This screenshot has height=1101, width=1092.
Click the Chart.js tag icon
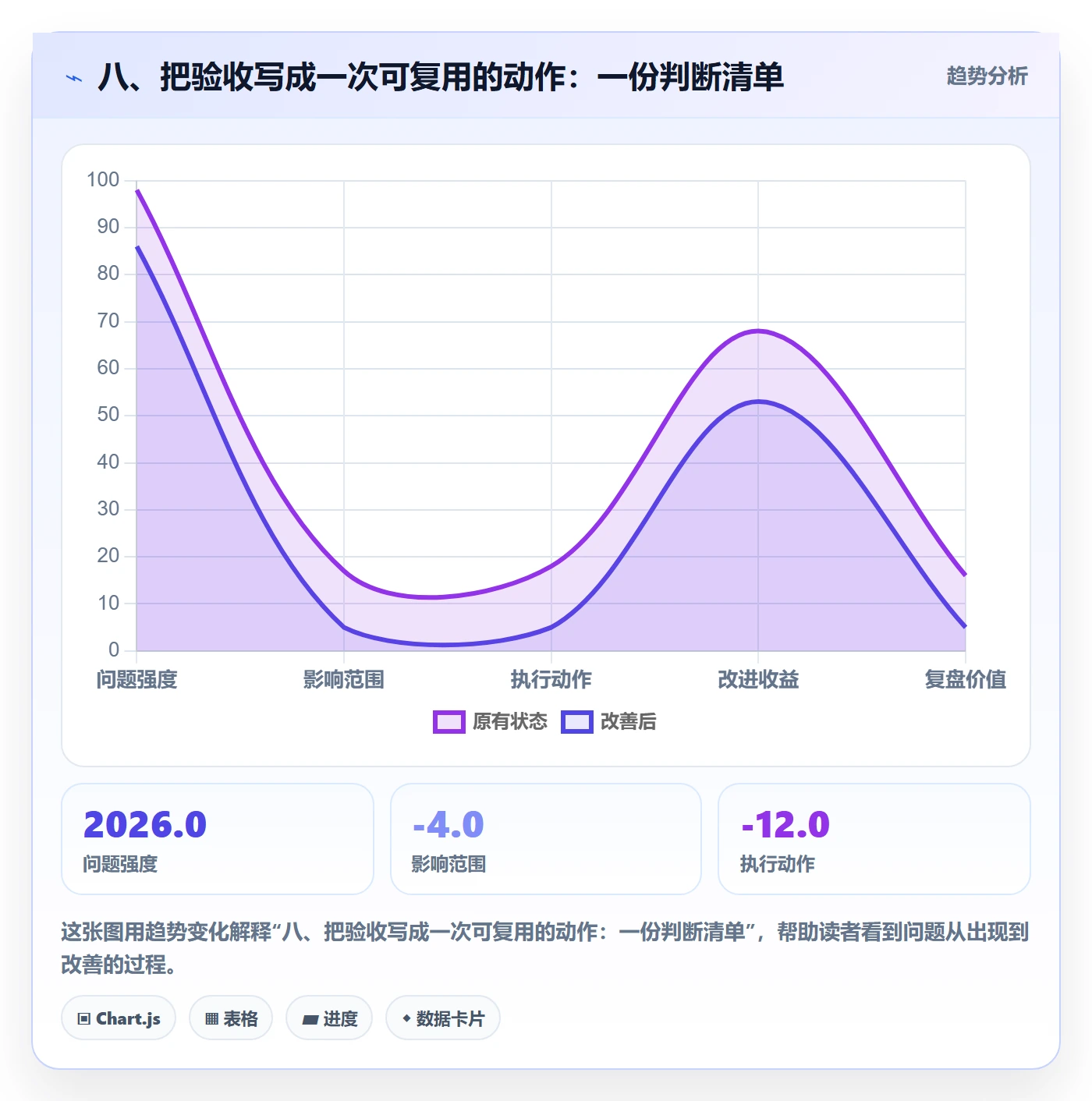point(84,1018)
